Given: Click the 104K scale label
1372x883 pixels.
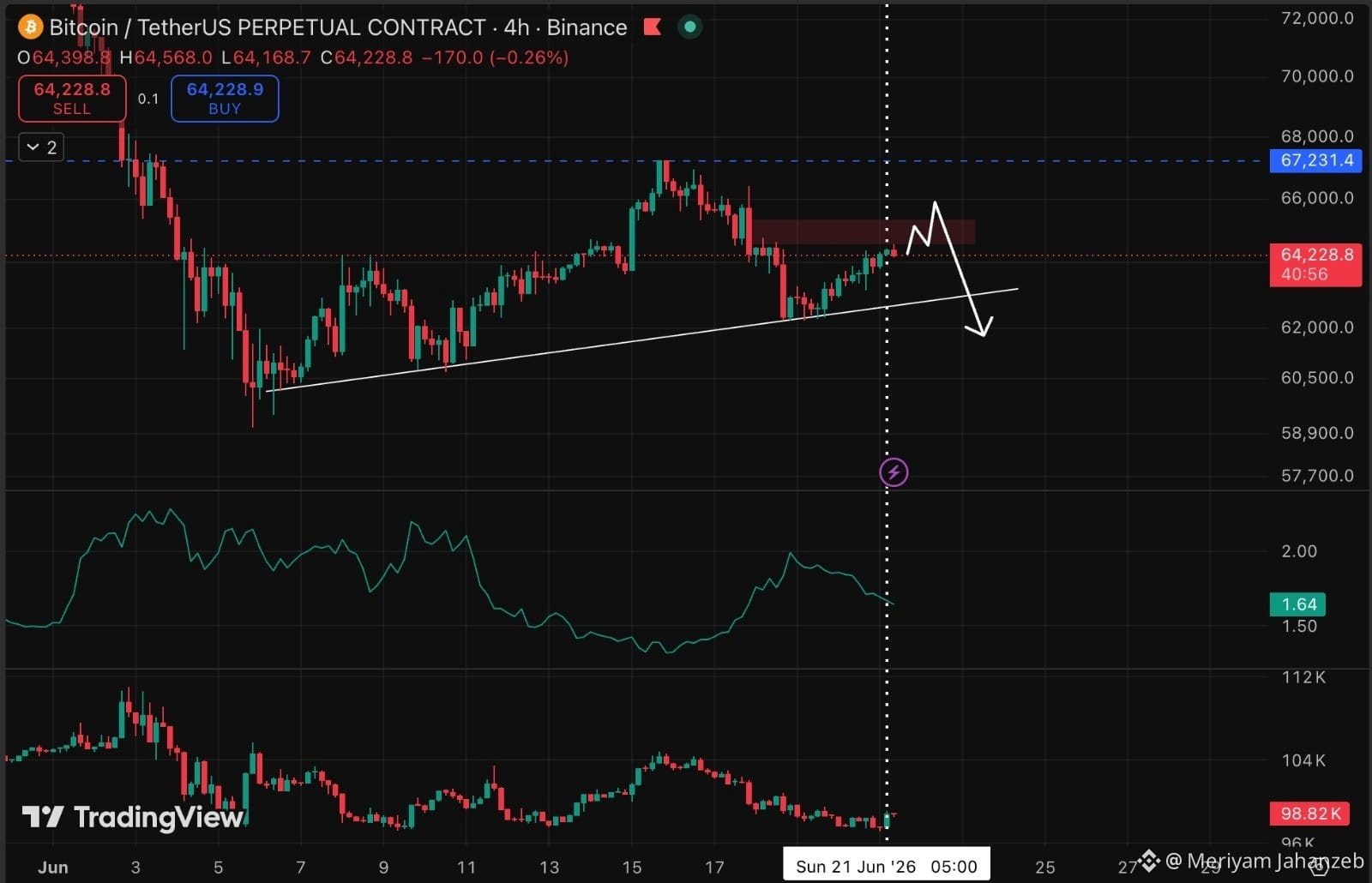Looking at the screenshot, I should pos(1303,760).
